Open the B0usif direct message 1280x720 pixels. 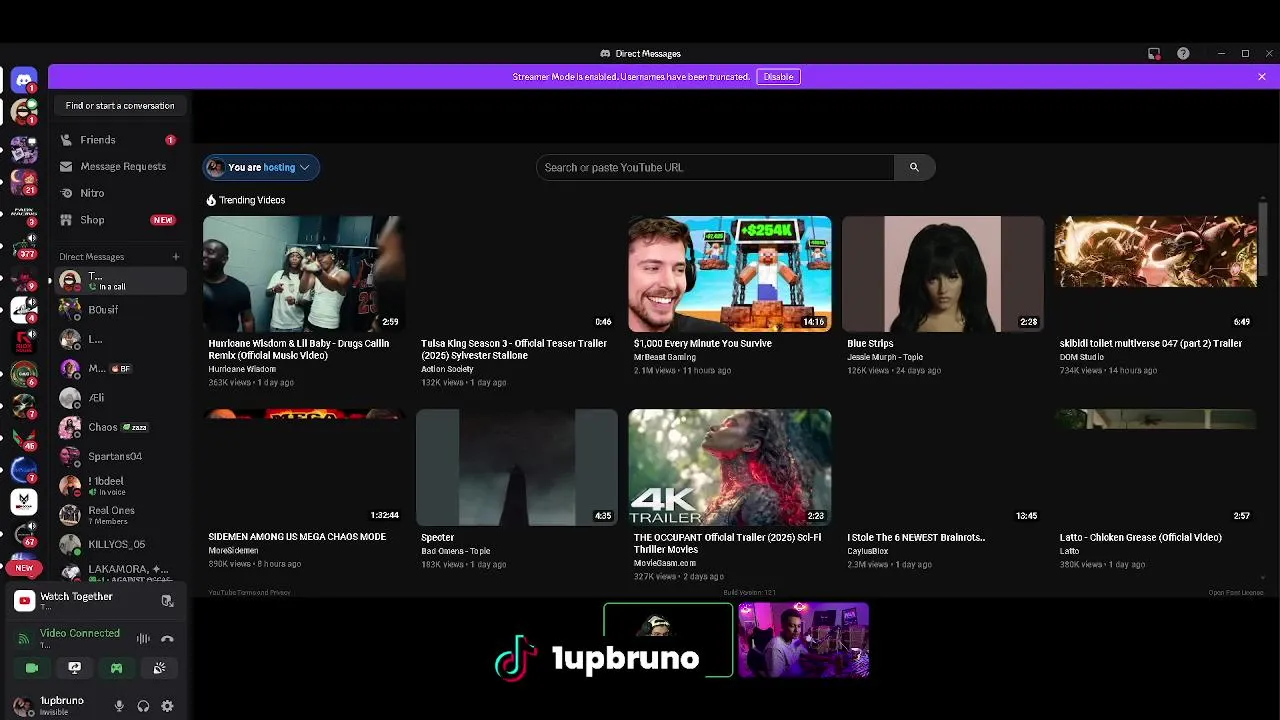pos(118,310)
